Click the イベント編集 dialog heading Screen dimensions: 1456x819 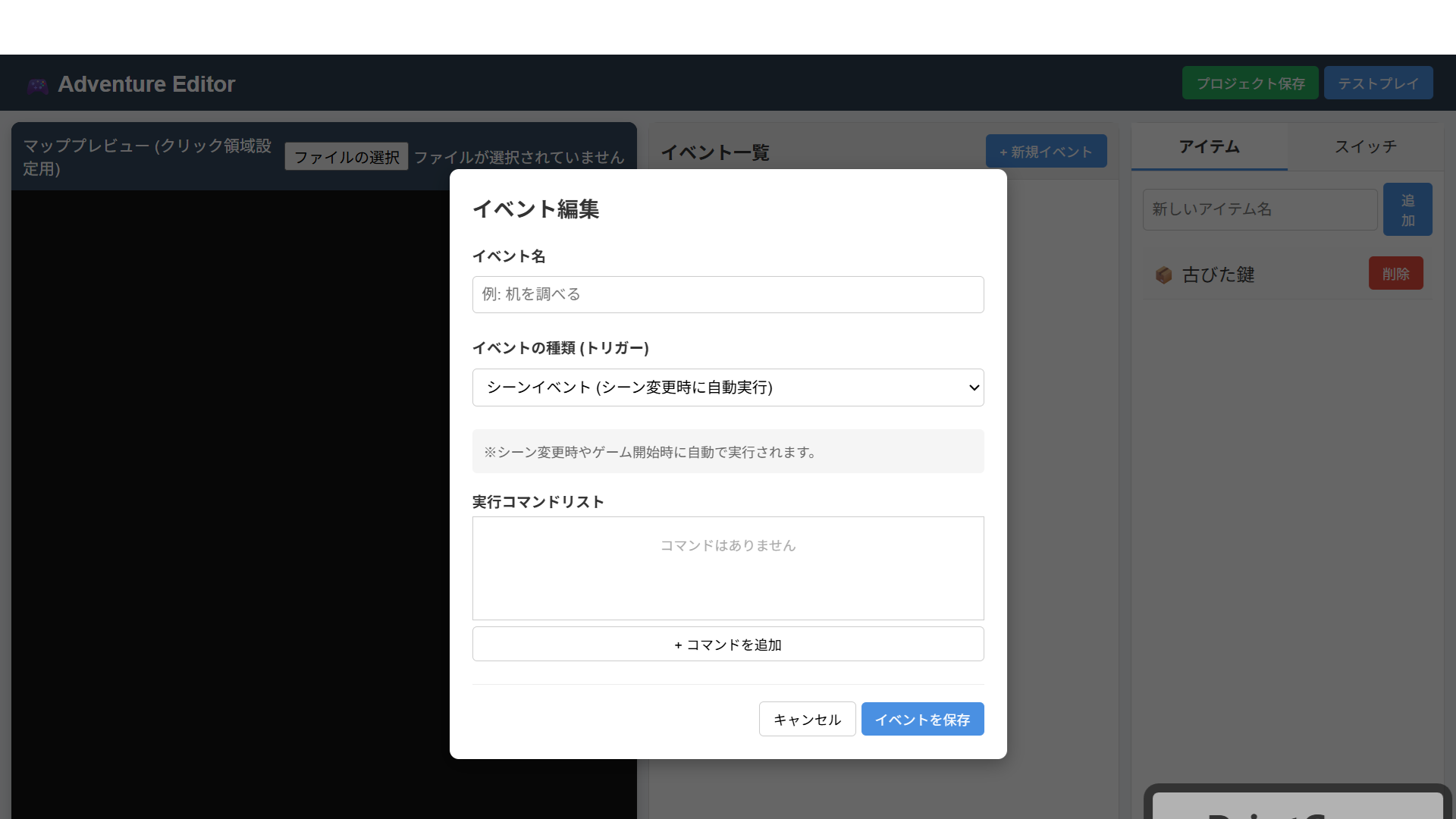[535, 209]
